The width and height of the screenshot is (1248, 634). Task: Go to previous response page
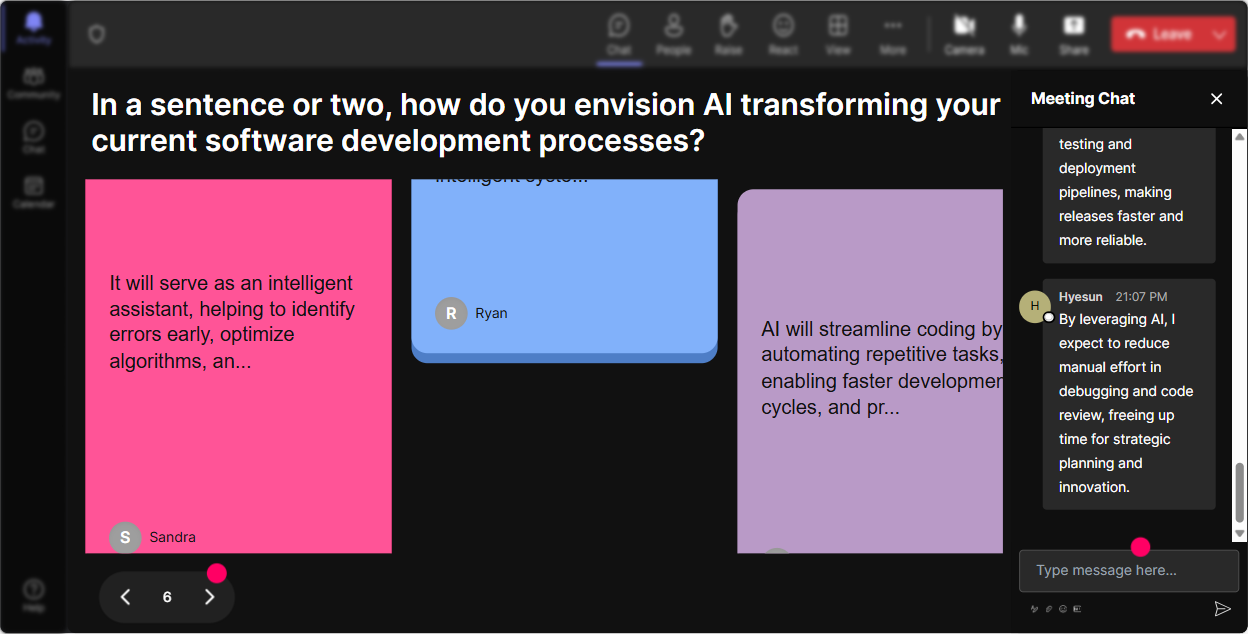(x=125, y=597)
